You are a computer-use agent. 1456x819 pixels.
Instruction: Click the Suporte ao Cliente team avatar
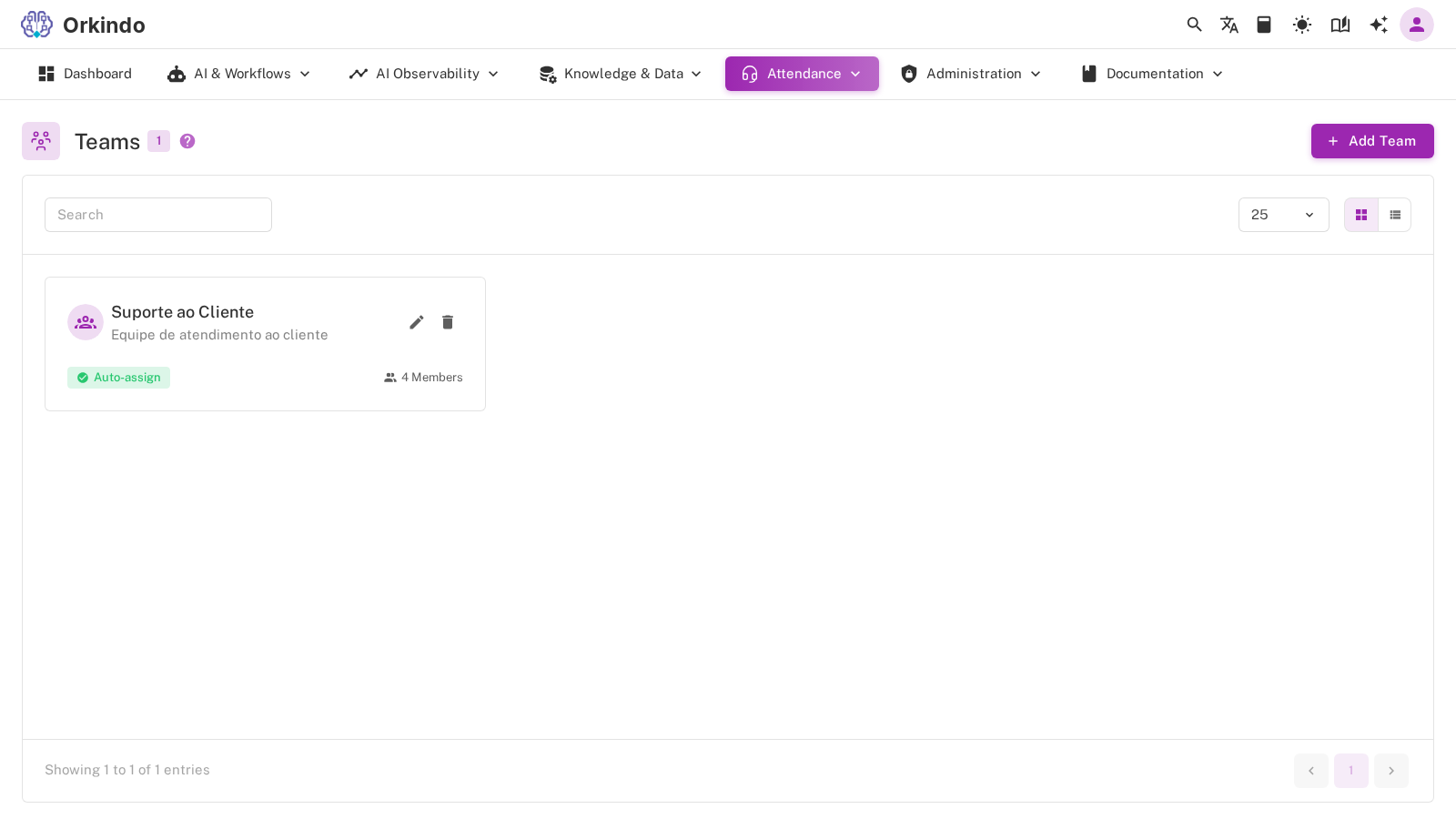click(86, 322)
